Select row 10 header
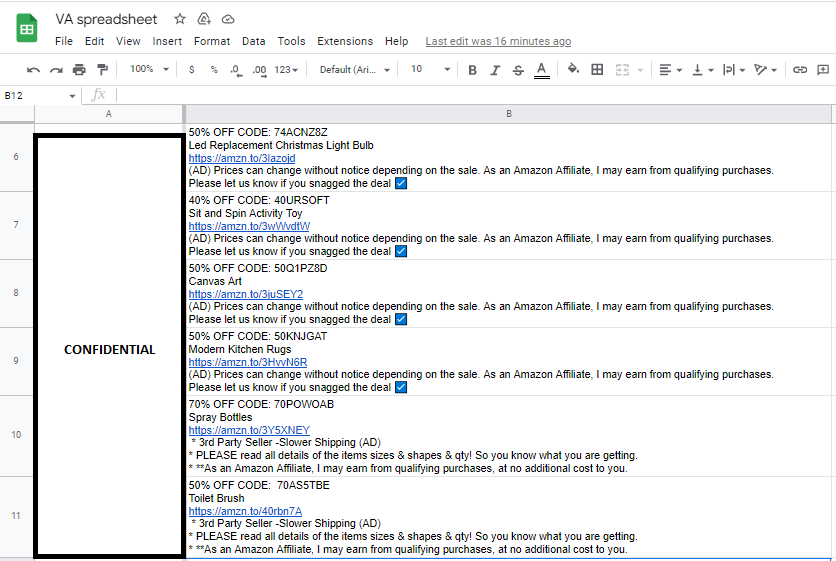836x561 pixels. (17, 435)
